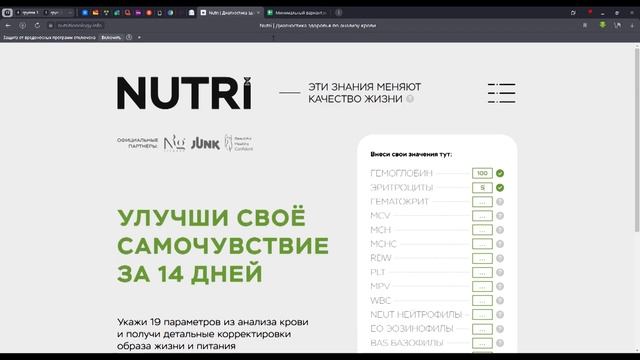Go back with browser back arrow
The height and width of the screenshot is (360, 640).
8,25
